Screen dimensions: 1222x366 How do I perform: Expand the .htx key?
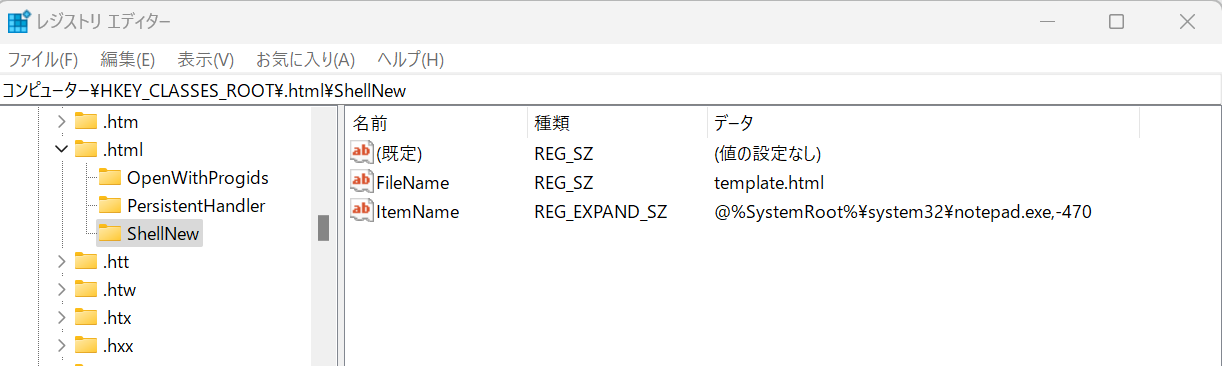coord(61,318)
